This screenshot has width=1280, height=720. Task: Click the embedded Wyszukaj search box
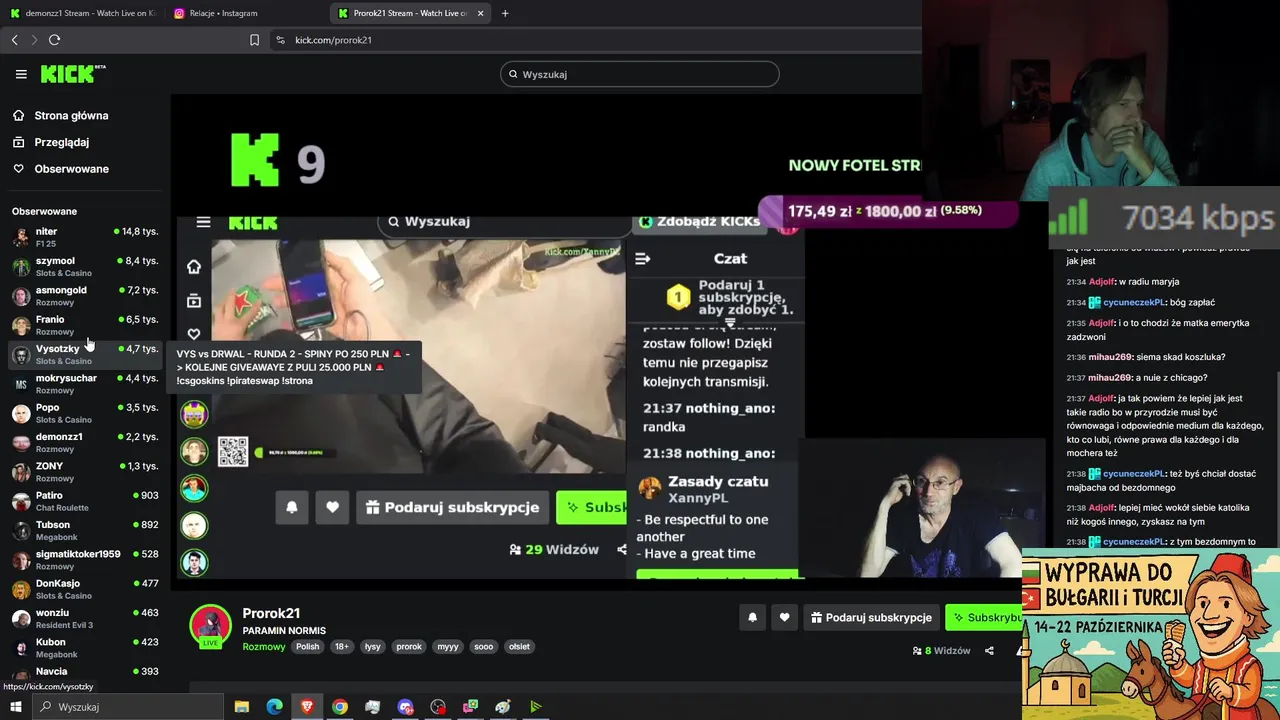click(503, 222)
